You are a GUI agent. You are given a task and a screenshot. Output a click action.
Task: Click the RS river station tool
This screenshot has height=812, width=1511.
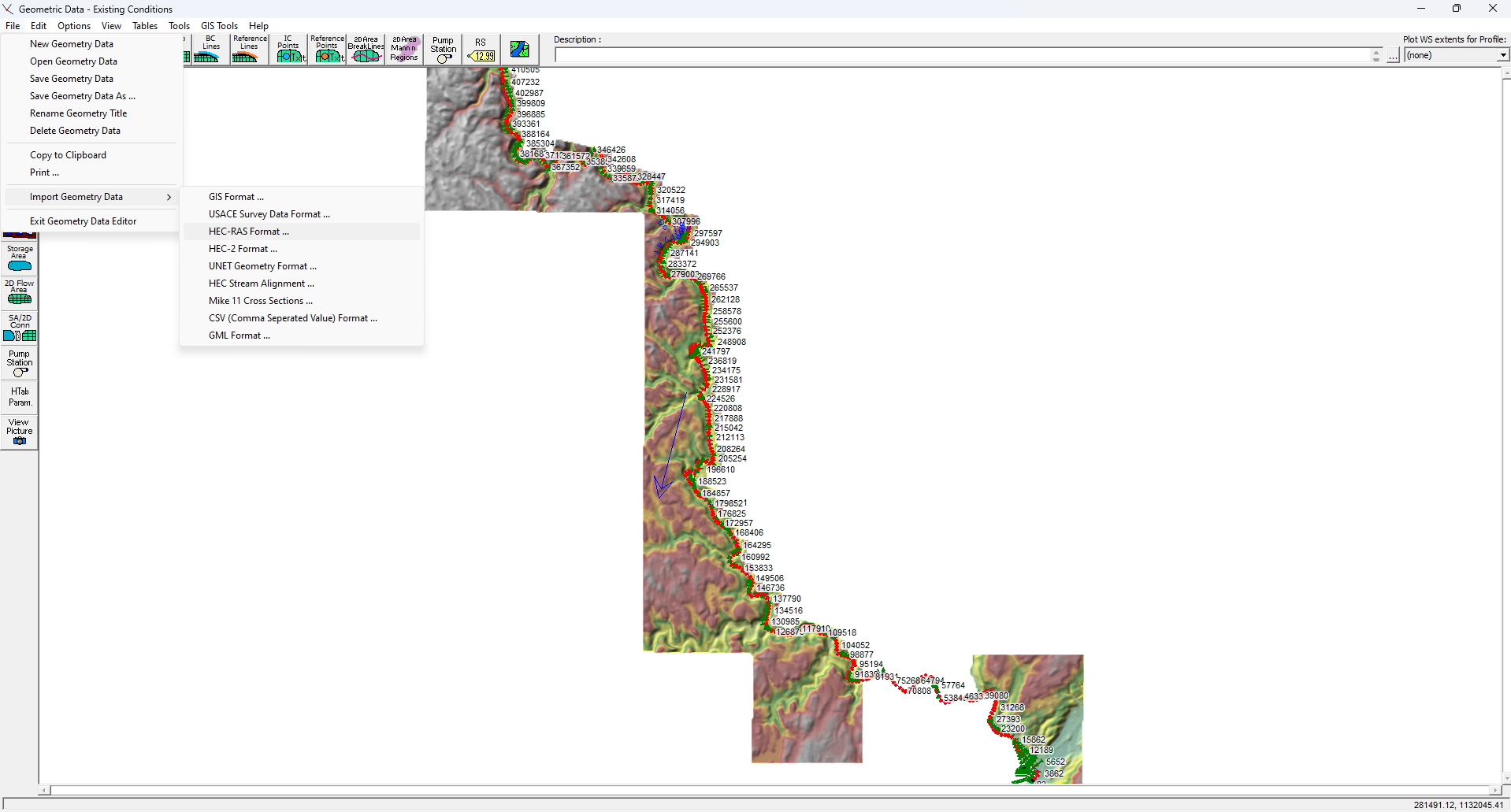tap(481, 49)
